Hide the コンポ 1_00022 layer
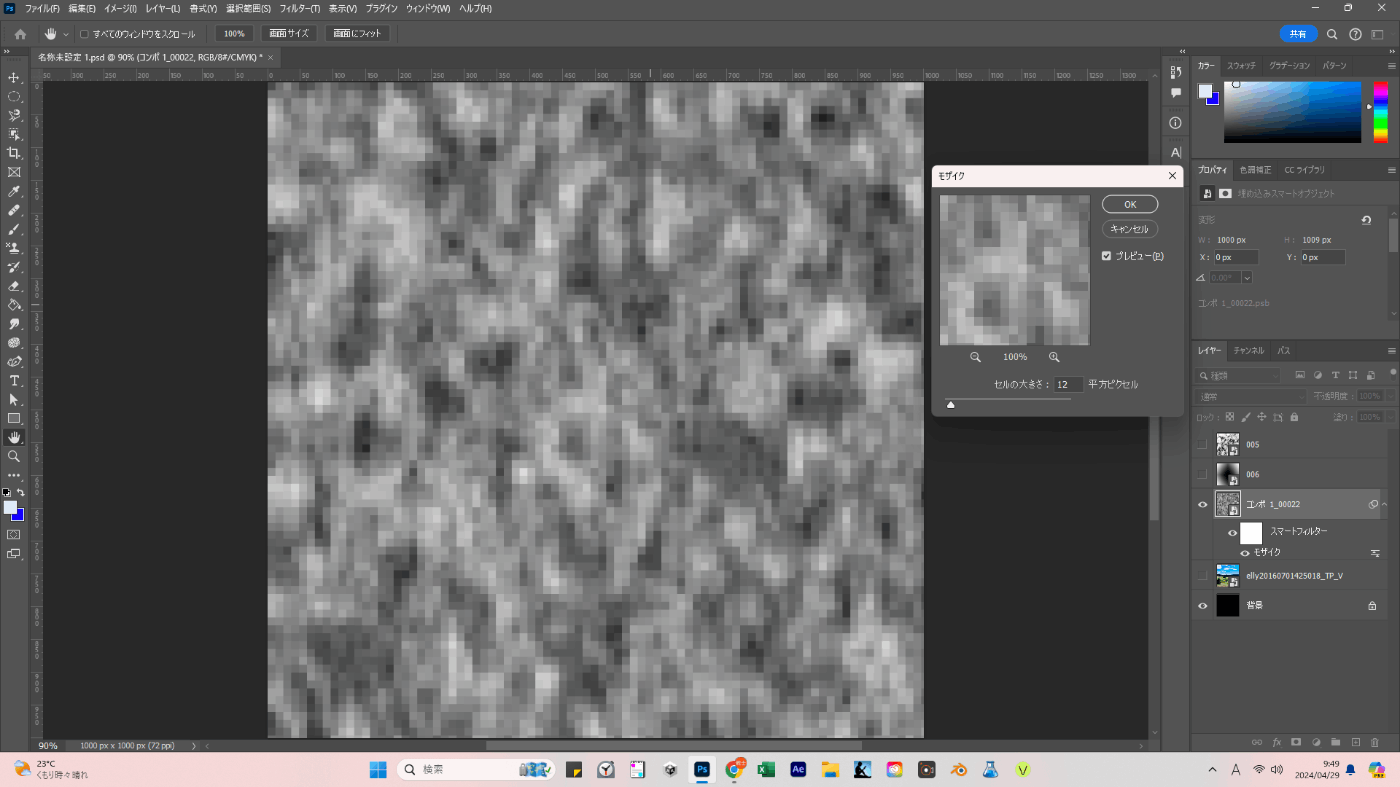This screenshot has width=1400, height=787. (1202, 505)
